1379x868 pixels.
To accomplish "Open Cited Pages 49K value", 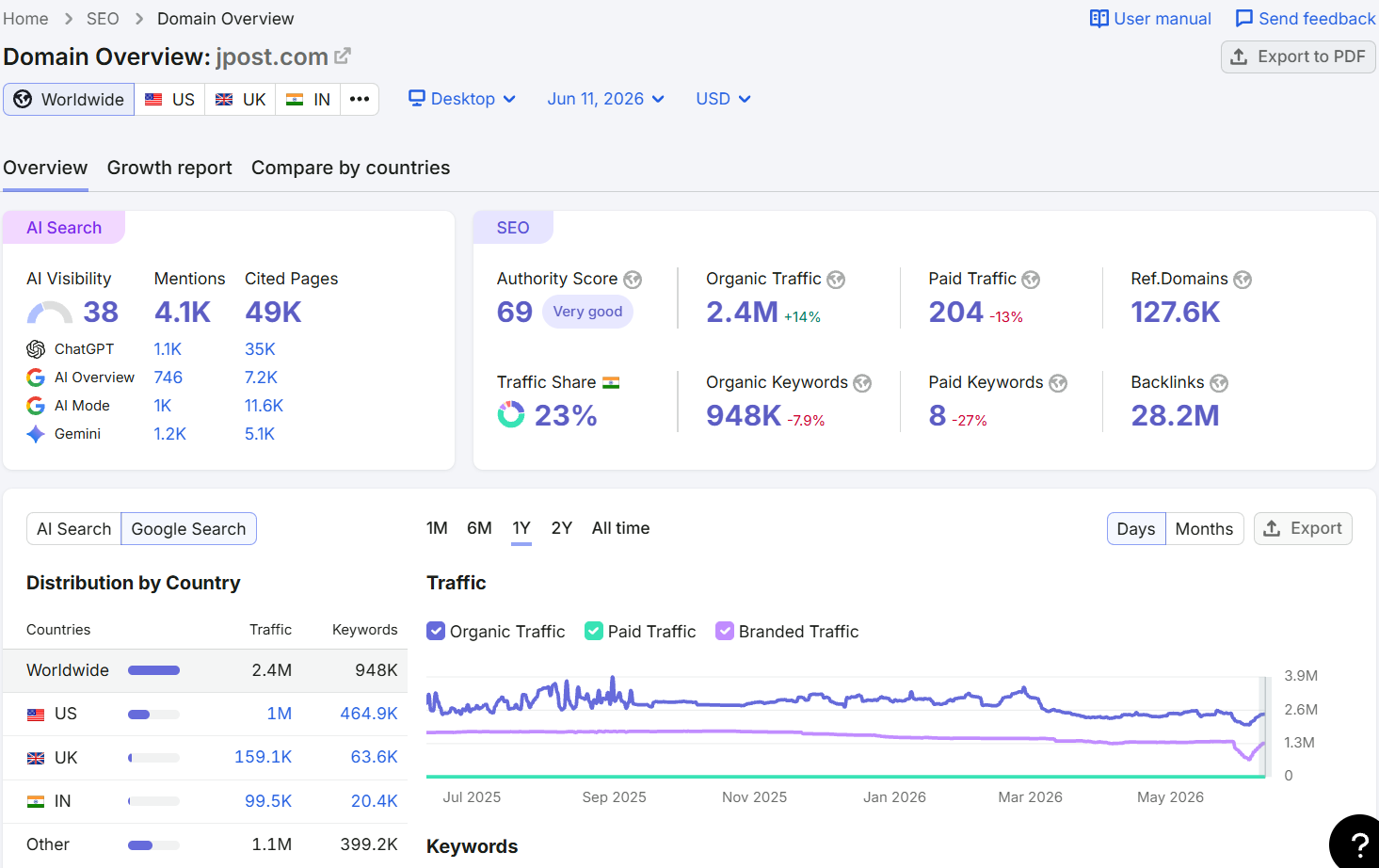I will click(x=273, y=313).
